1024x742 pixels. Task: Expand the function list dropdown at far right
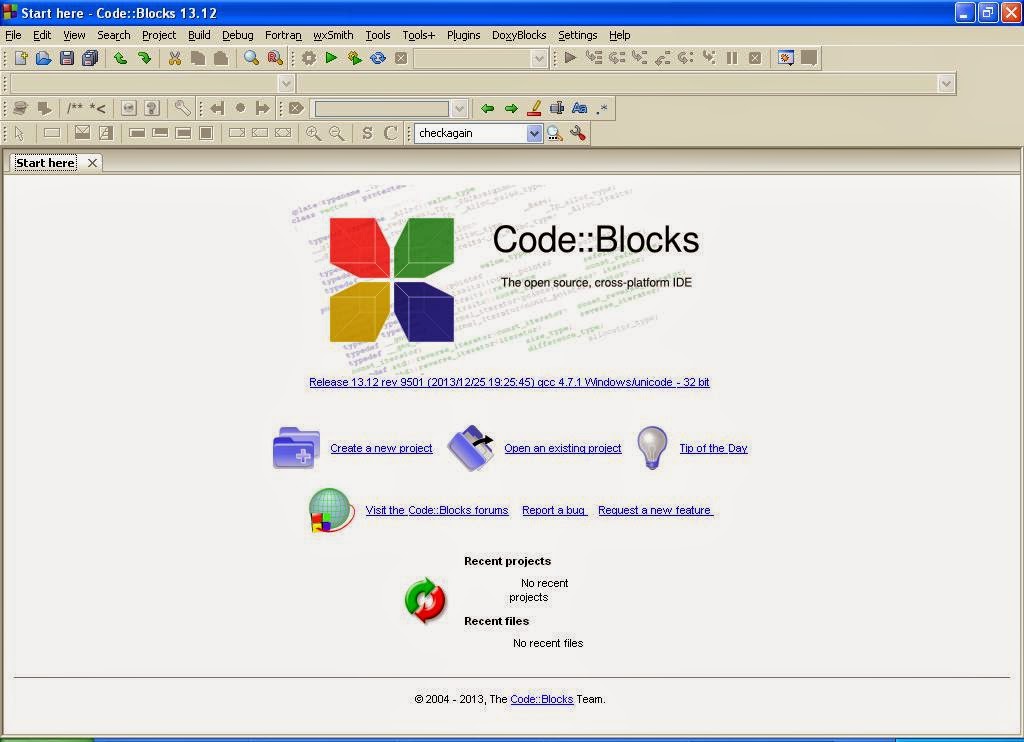946,84
